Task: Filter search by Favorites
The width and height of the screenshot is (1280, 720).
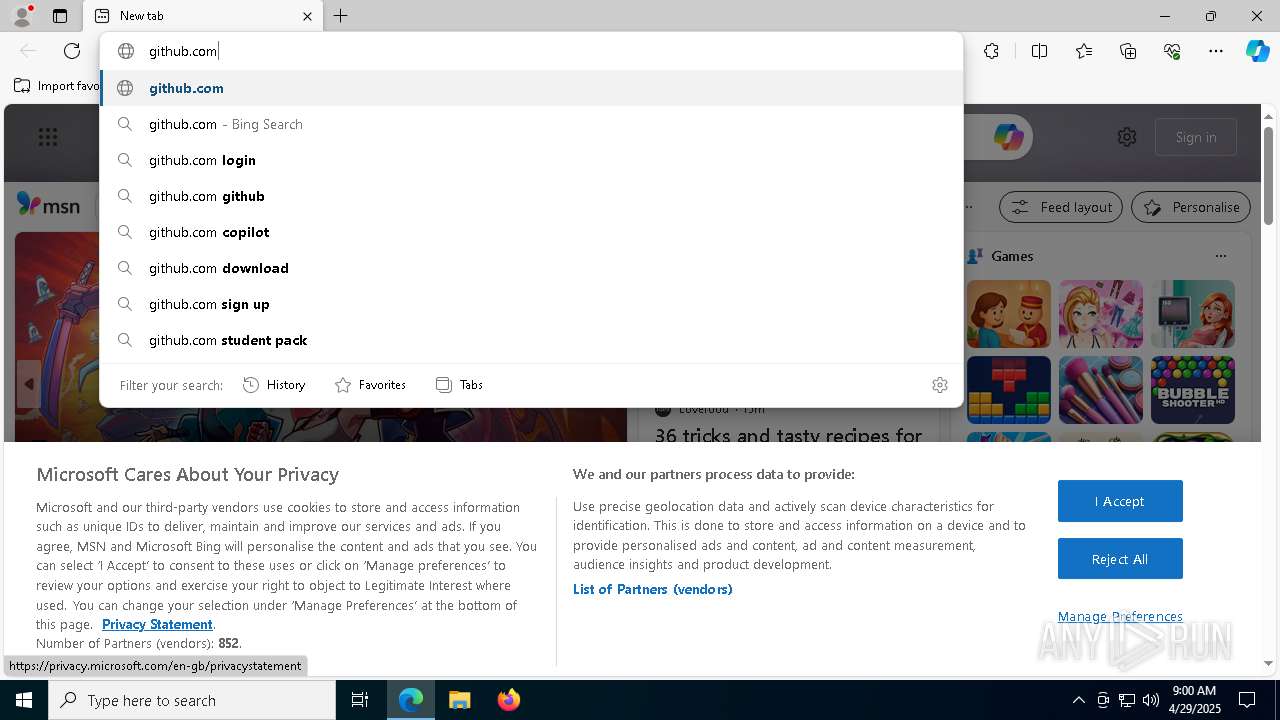Action: pyautogui.click(x=370, y=385)
